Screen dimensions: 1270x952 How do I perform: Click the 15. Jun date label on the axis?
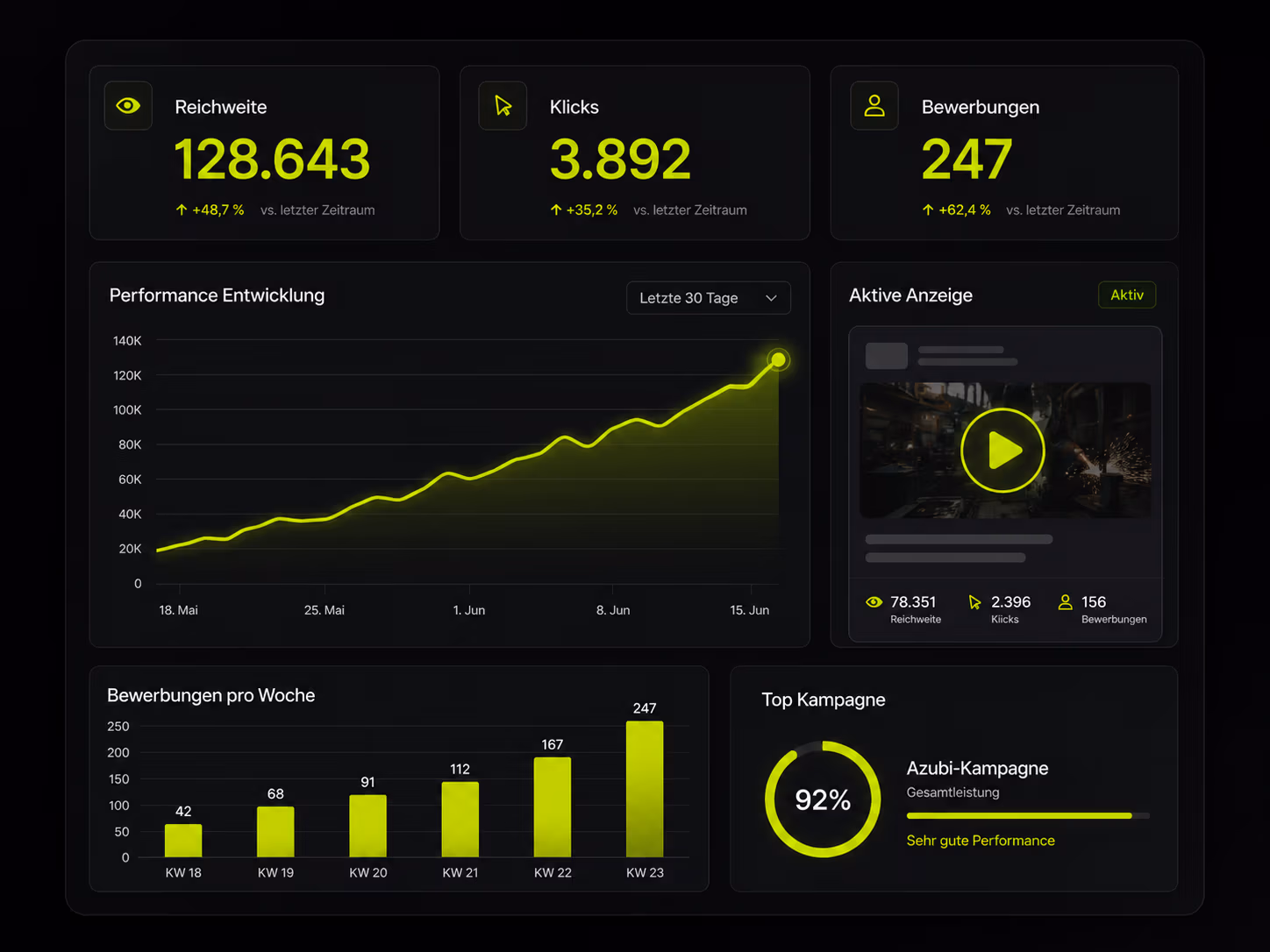click(750, 610)
